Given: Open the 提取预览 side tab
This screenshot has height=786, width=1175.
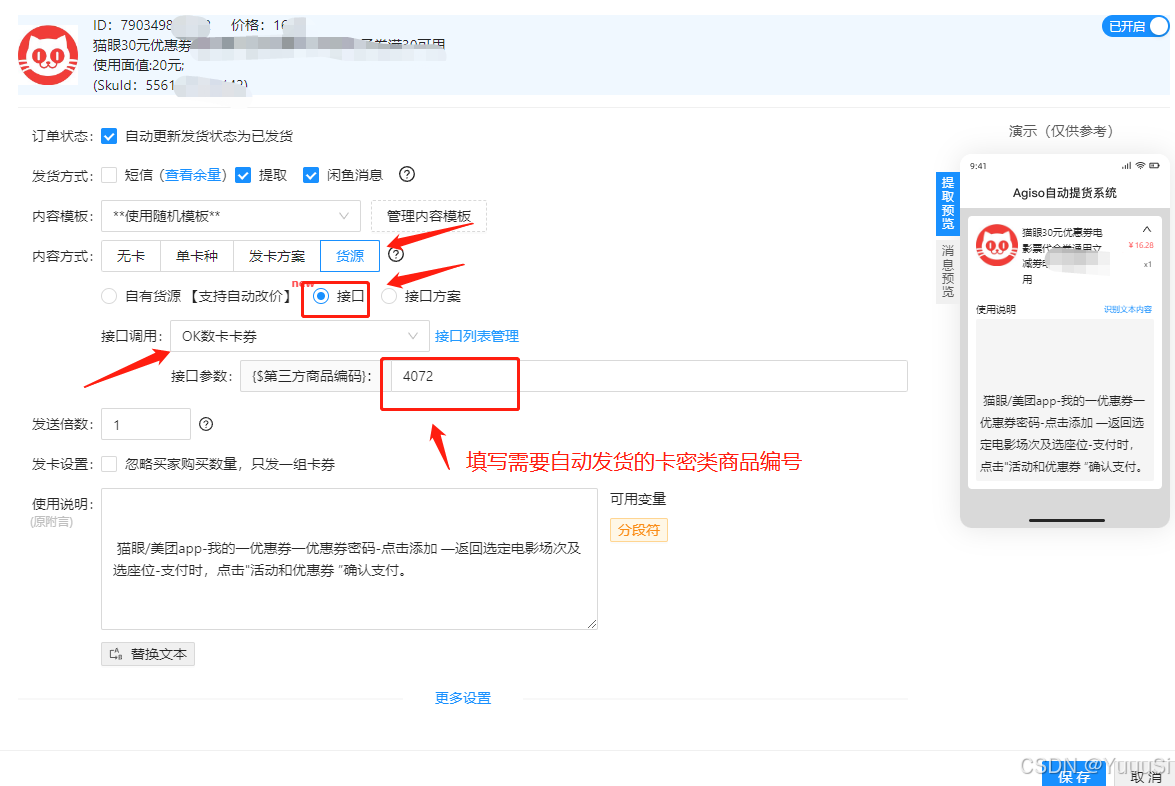Looking at the screenshot, I should 948,203.
